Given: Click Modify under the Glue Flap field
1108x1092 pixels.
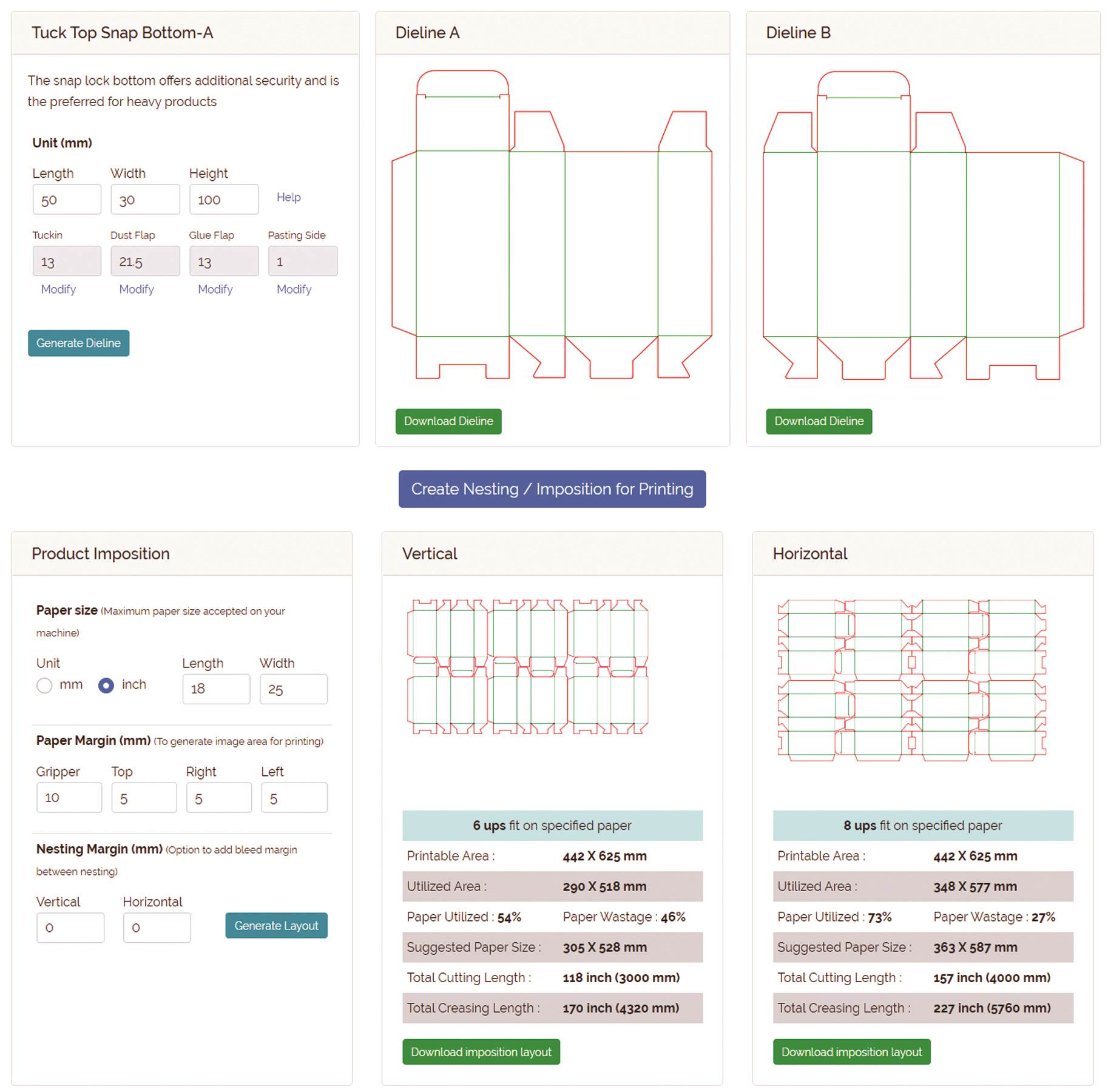Looking at the screenshot, I should [215, 289].
